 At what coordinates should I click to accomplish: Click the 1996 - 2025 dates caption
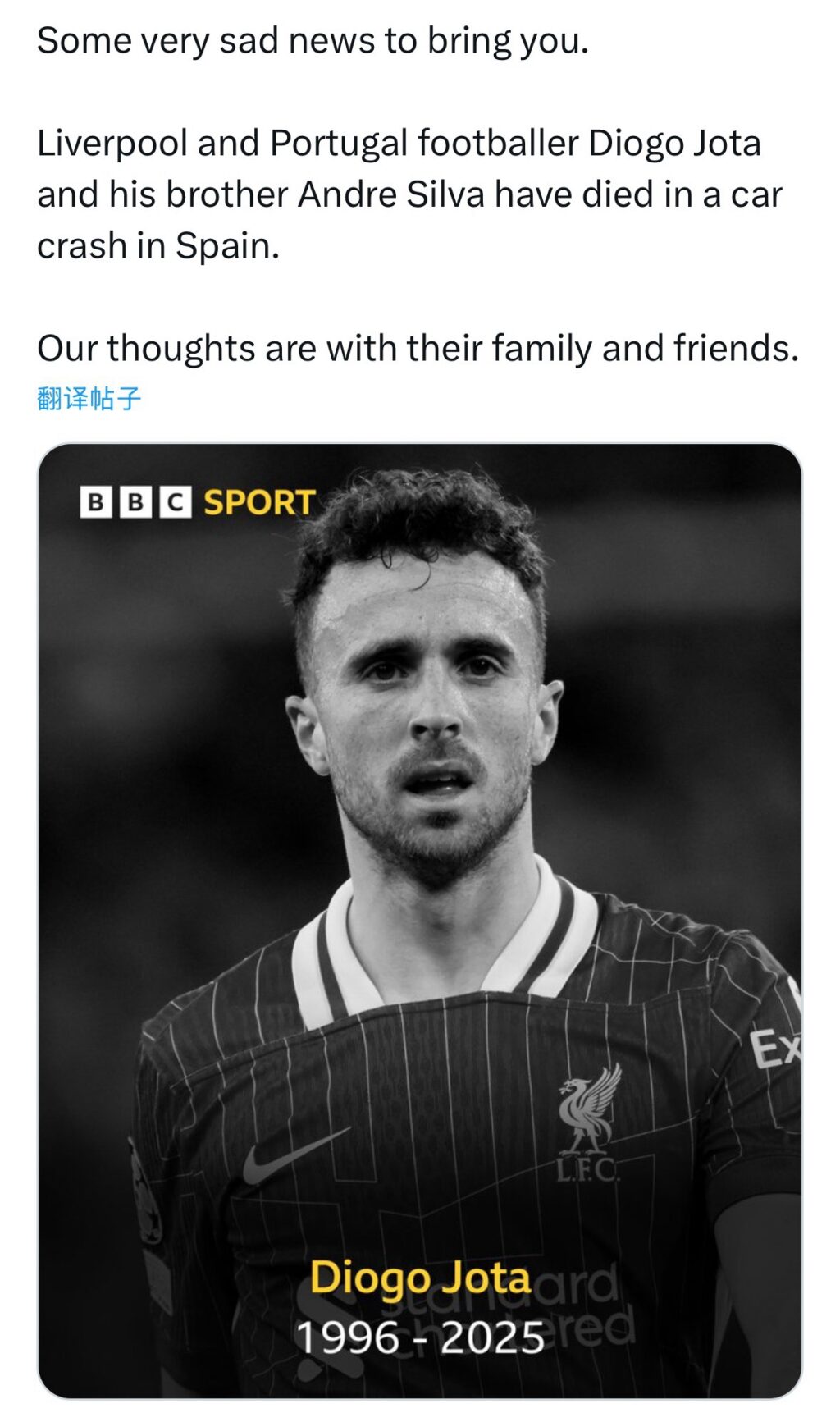[419, 1338]
